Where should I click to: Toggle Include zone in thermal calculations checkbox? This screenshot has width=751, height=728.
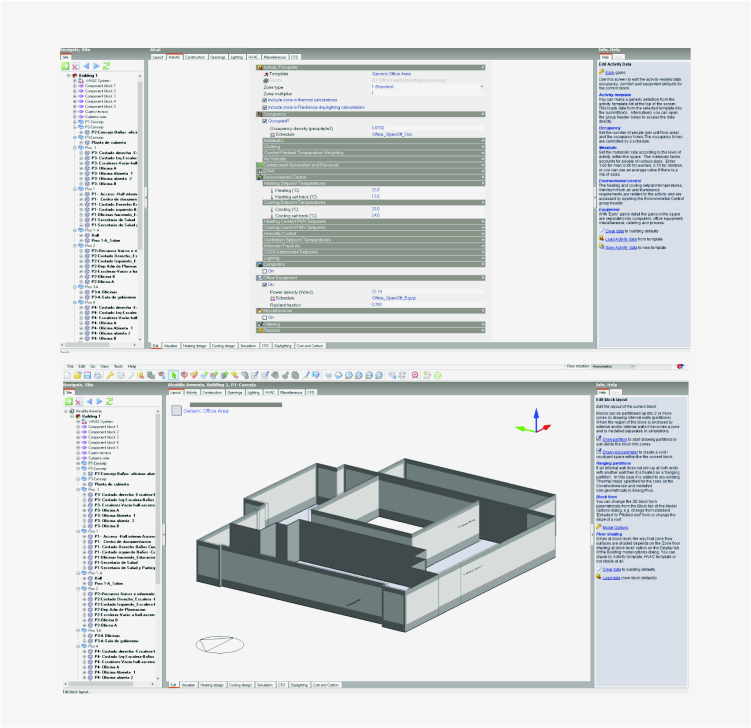[x=264, y=101]
